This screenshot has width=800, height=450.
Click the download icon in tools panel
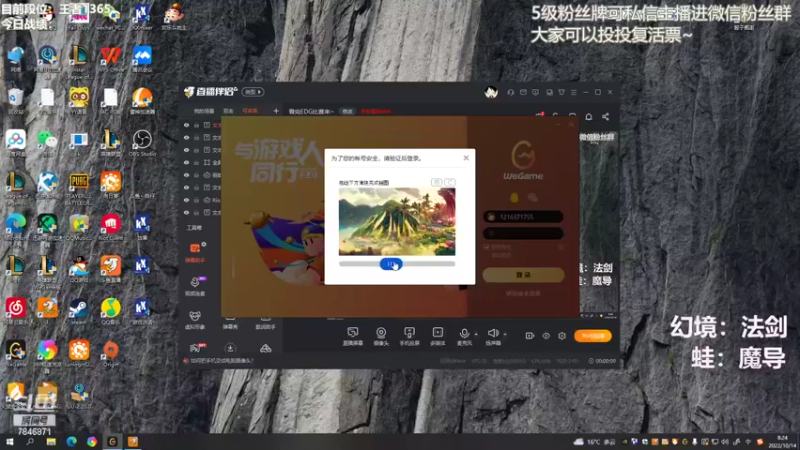click(x=230, y=348)
